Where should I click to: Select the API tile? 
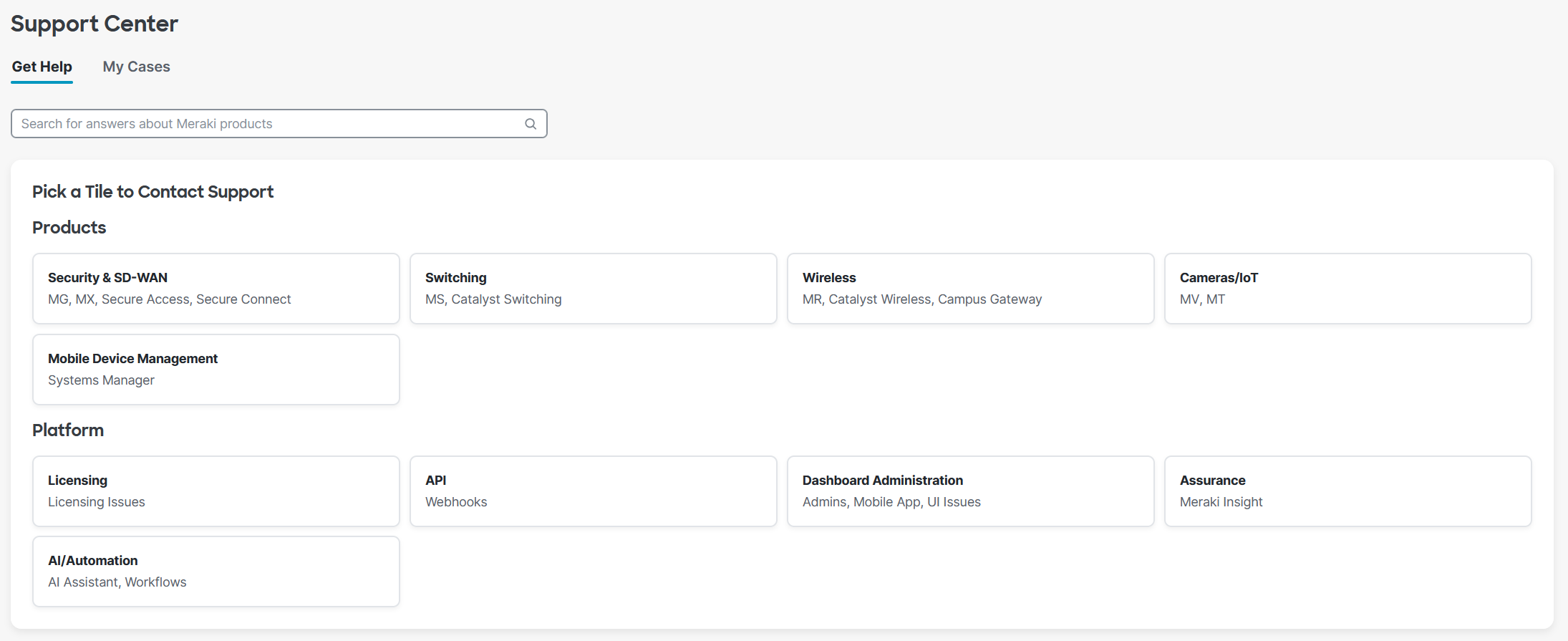pos(593,491)
